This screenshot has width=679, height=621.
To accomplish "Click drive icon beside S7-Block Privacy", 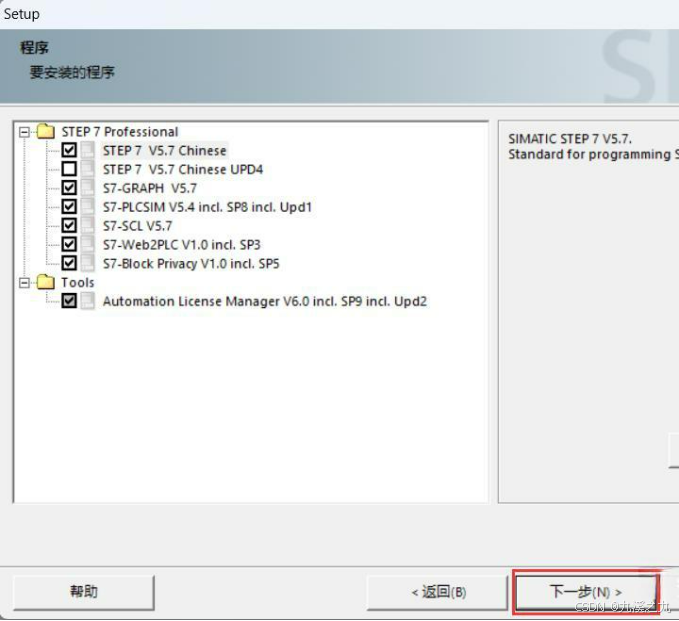I will [x=87, y=263].
